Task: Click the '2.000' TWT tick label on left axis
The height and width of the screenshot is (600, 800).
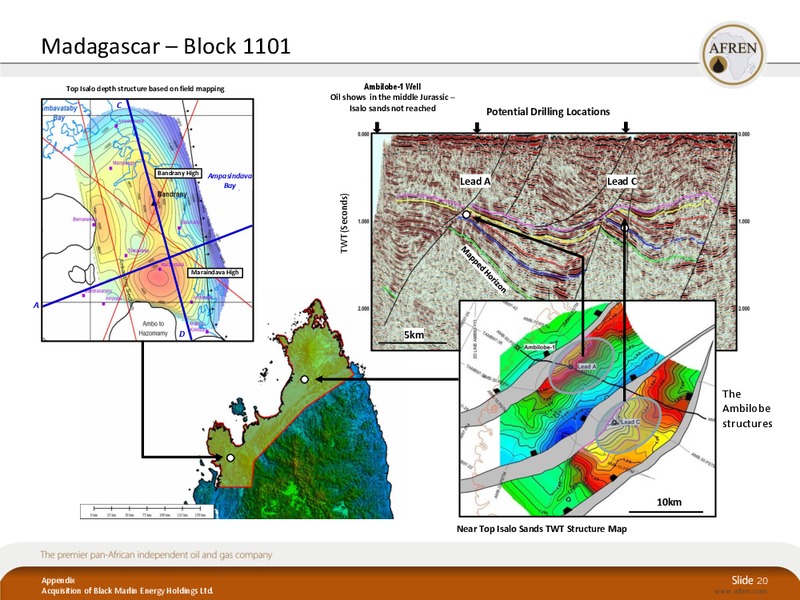Action: pos(363,309)
